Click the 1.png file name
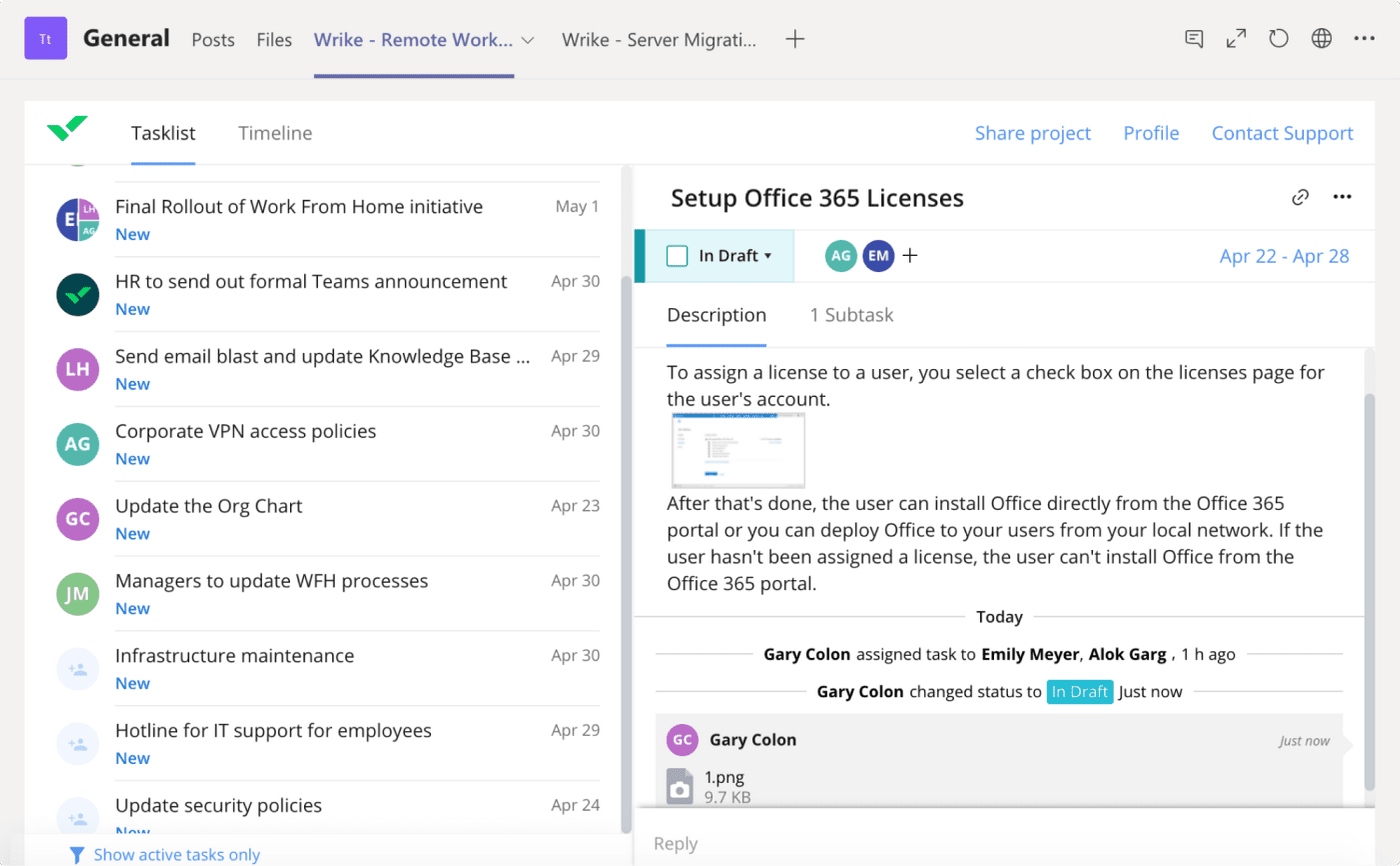 coord(724,777)
